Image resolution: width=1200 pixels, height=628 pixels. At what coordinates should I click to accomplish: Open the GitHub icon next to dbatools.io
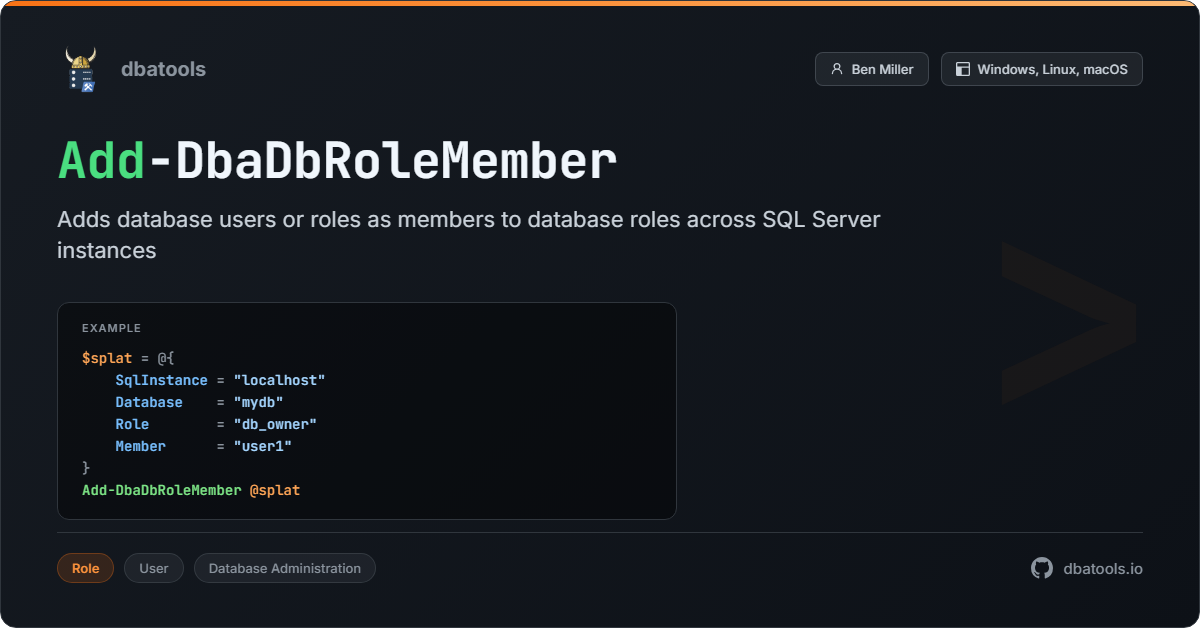(x=1041, y=568)
